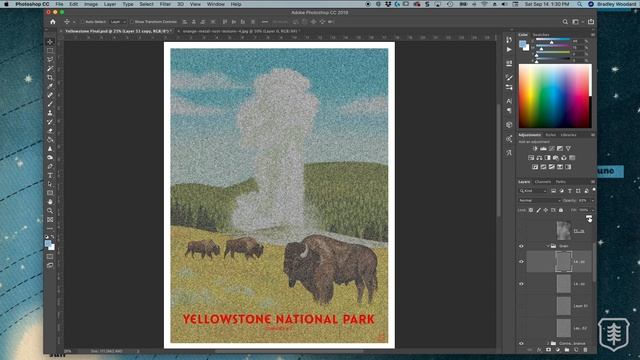
Task: Add a Vibrance adjustment
Action: pyautogui.click(x=568, y=149)
